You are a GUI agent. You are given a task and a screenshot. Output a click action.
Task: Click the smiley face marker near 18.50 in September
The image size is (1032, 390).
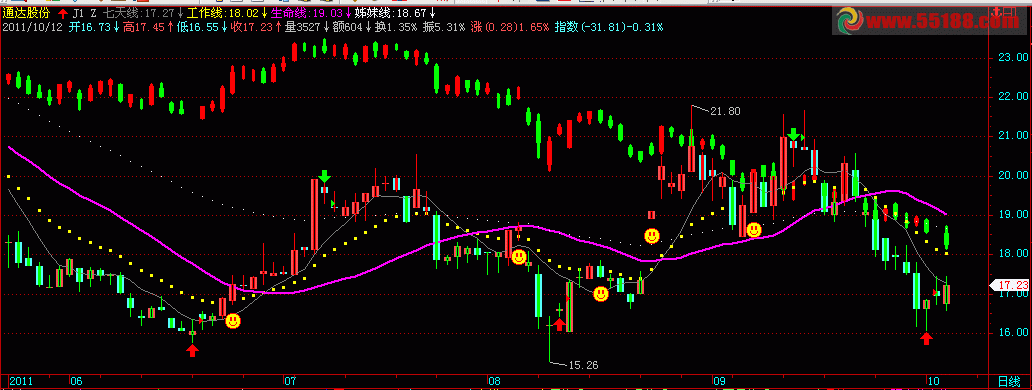tap(754, 230)
